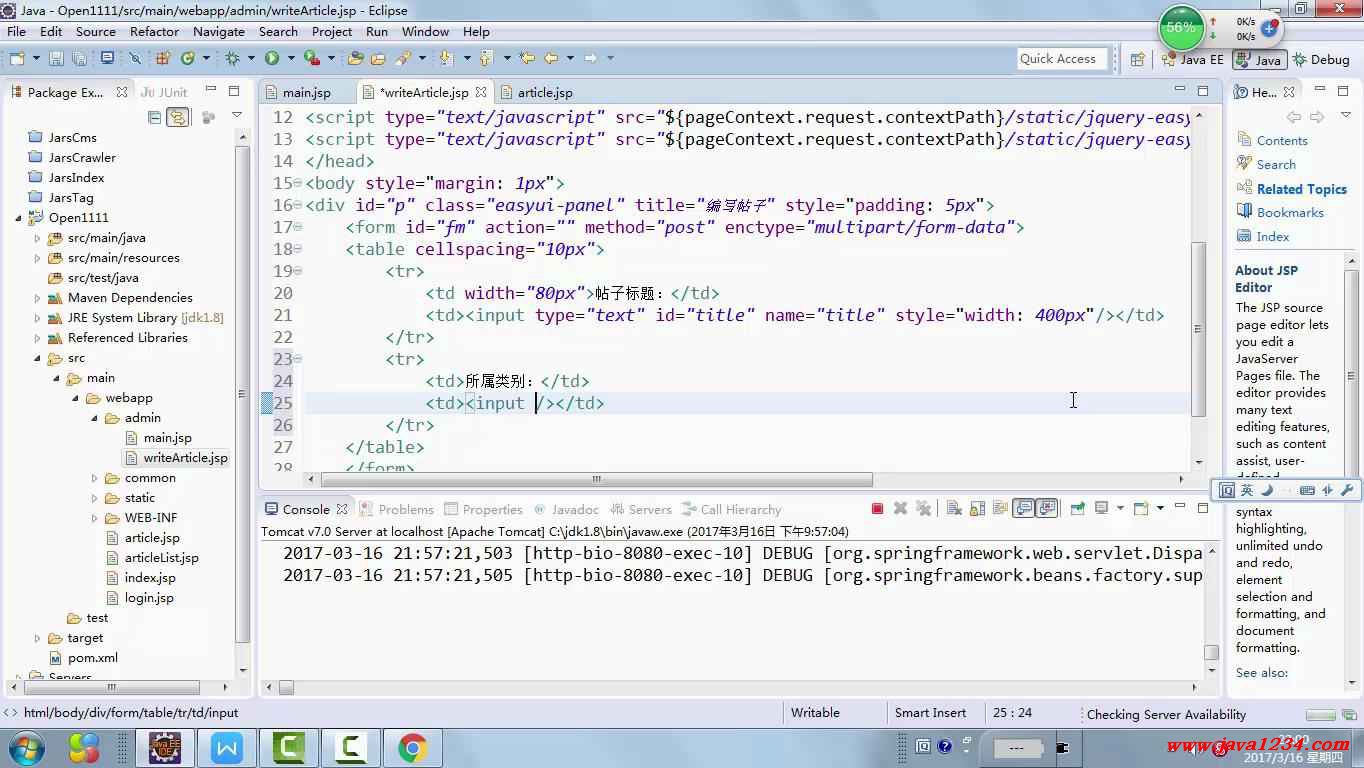The height and width of the screenshot is (768, 1364).
Task: Save the current file with the Save icon
Action: point(56,59)
